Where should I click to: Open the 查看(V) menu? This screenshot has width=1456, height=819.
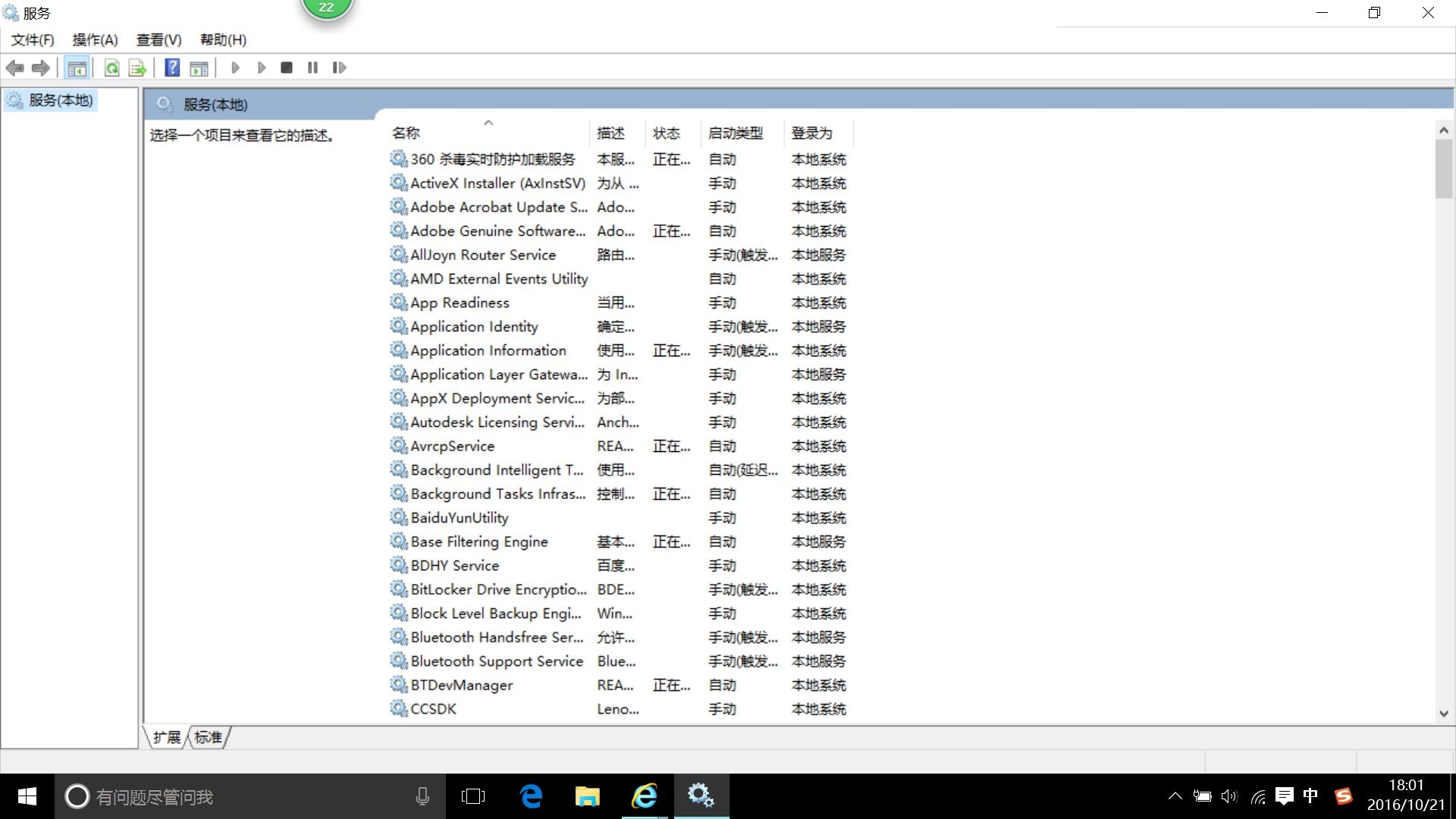pos(158,40)
